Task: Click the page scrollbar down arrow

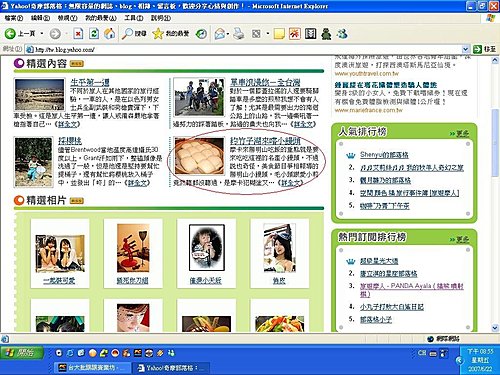Action: pyautogui.click(x=495, y=328)
